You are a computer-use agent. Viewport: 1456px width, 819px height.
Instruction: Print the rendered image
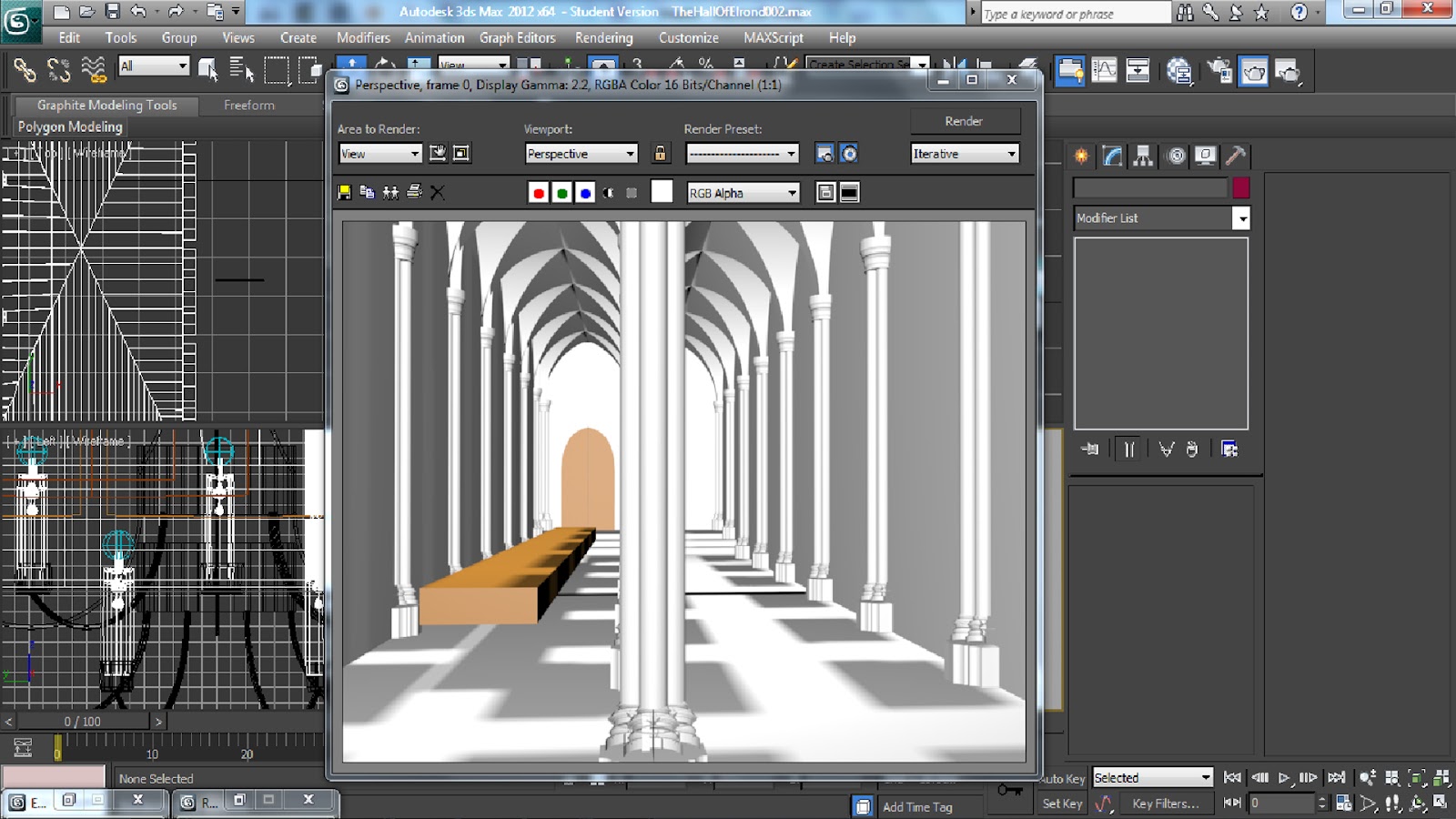coord(414,192)
